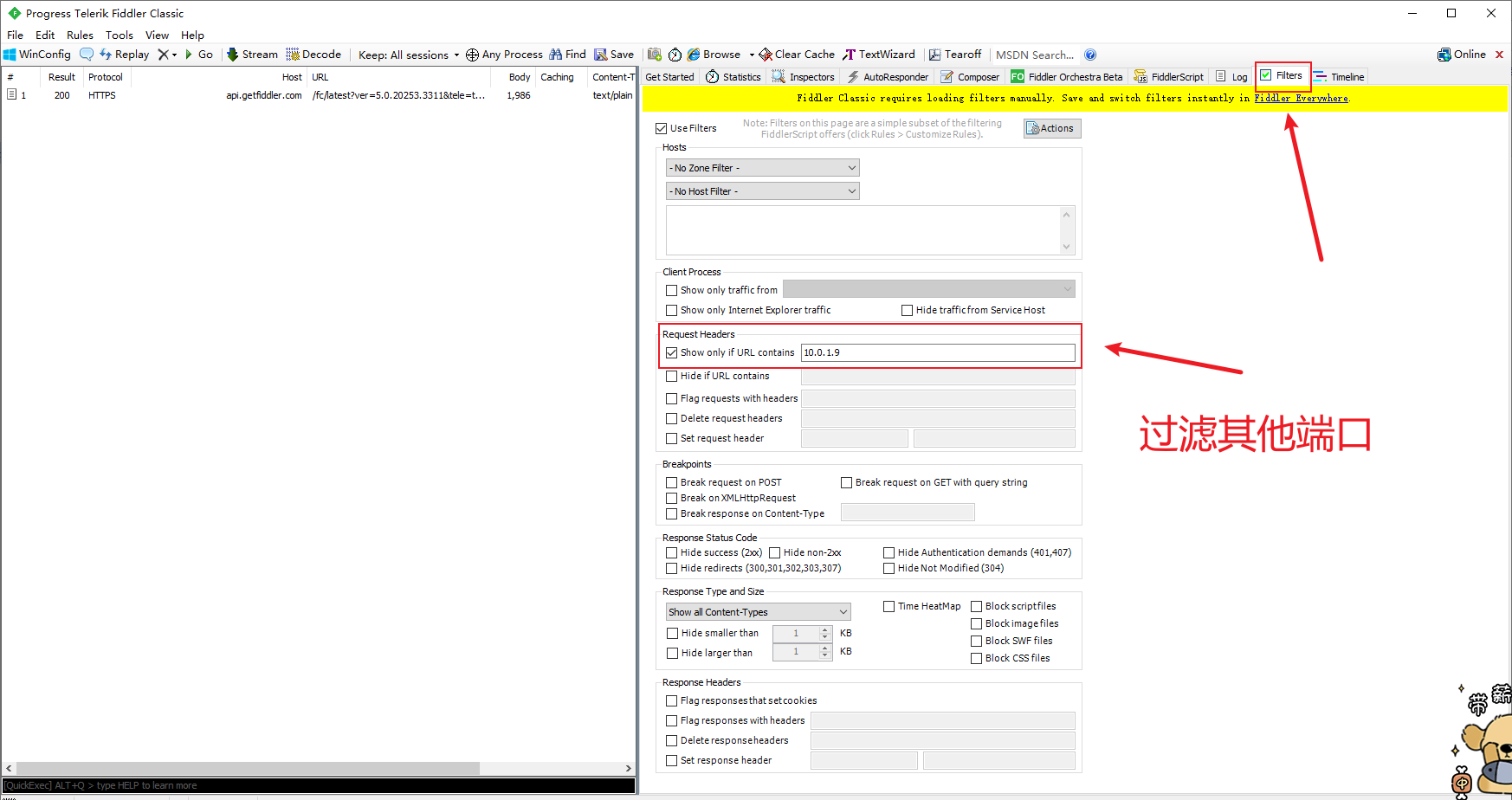Sort sessions by the Result column header
1512x800 pixels.
[61, 77]
